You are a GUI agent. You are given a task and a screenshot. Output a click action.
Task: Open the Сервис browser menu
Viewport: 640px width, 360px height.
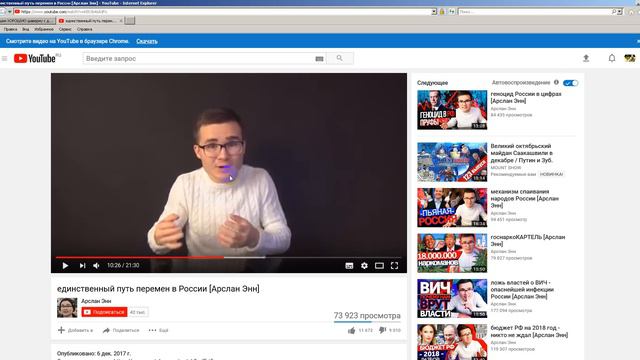pos(65,29)
